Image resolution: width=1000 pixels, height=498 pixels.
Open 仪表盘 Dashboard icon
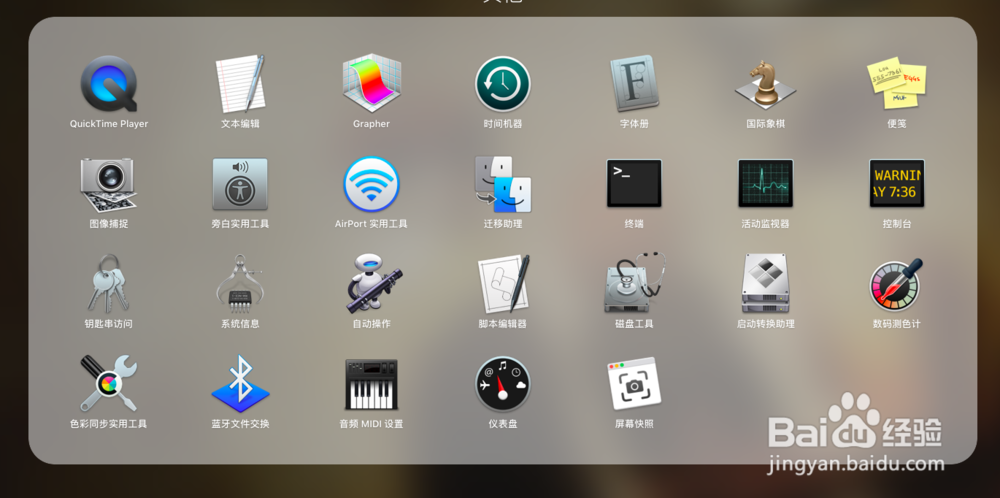point(503,384)
